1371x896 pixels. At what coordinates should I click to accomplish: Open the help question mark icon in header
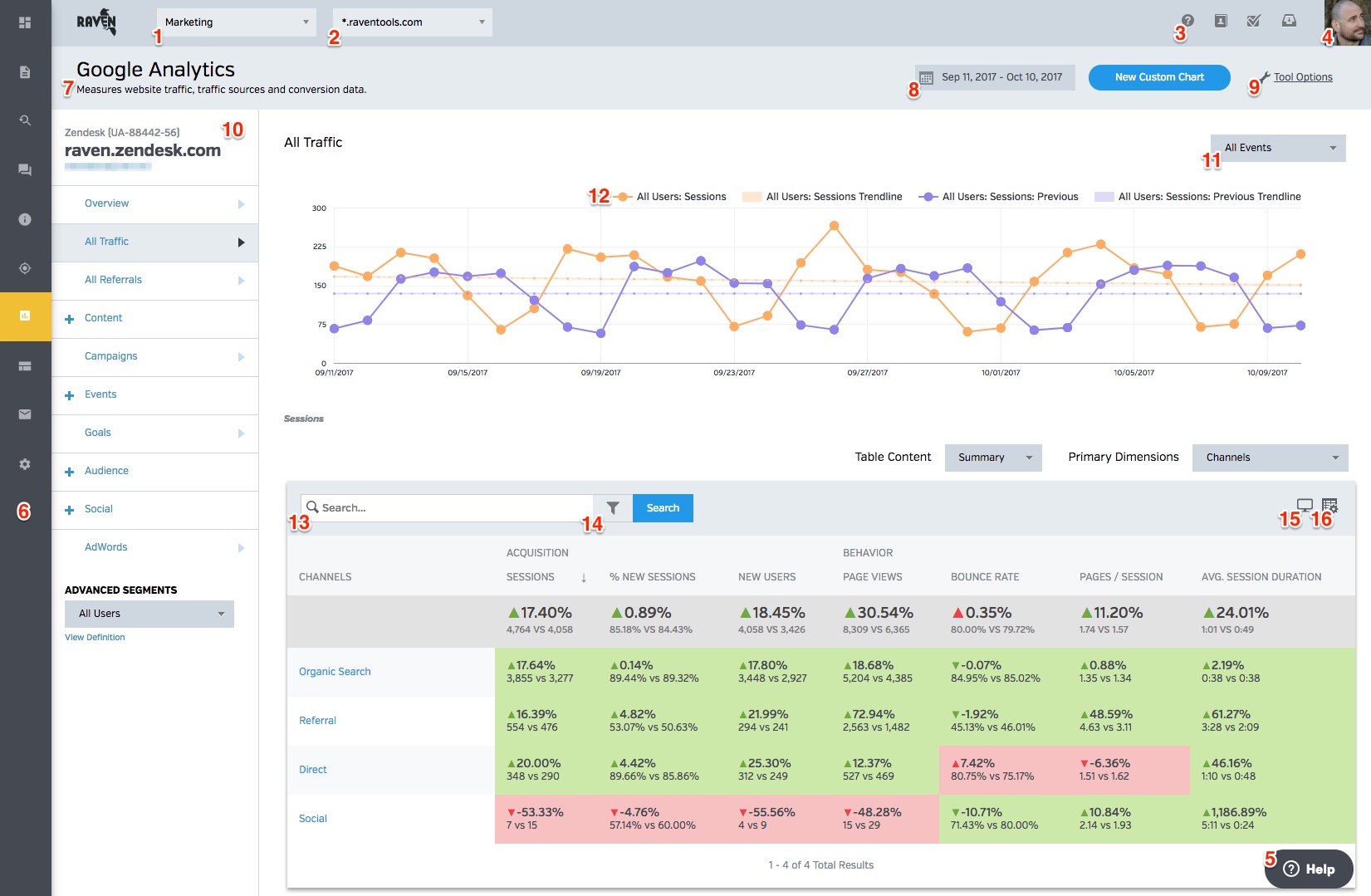(x=1187, y=21)
